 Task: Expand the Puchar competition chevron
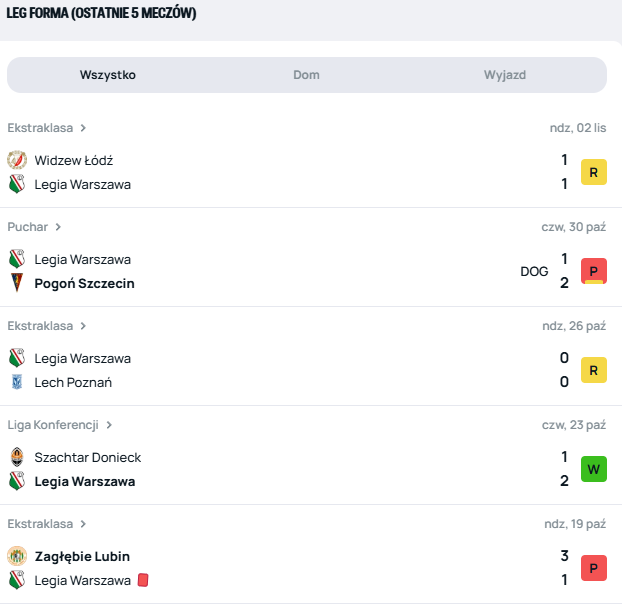[x=58, y=227]
